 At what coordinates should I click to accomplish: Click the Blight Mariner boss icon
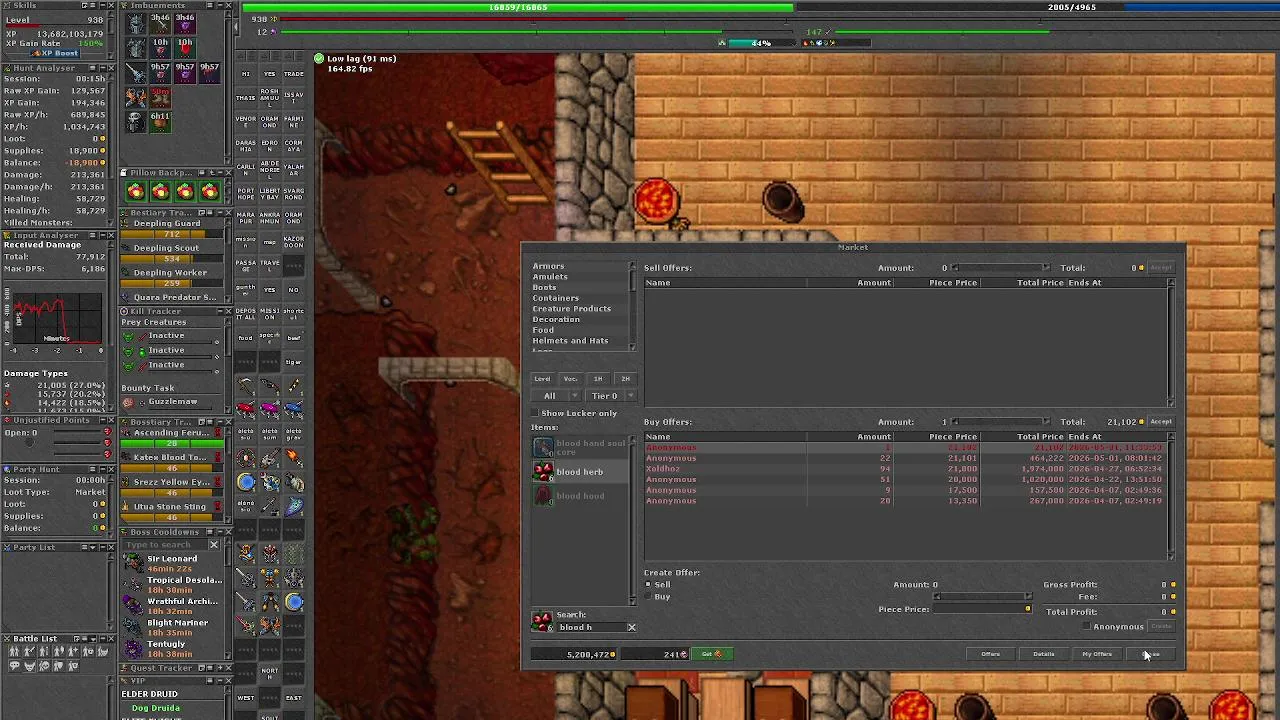point(133,627)
